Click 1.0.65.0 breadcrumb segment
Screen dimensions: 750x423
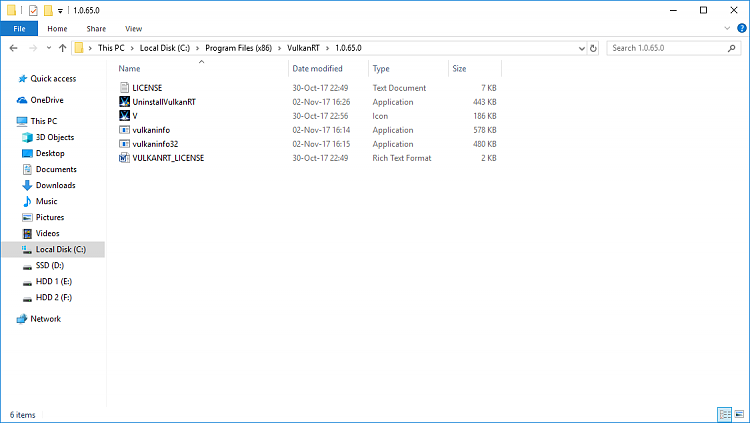click(348, 48)
